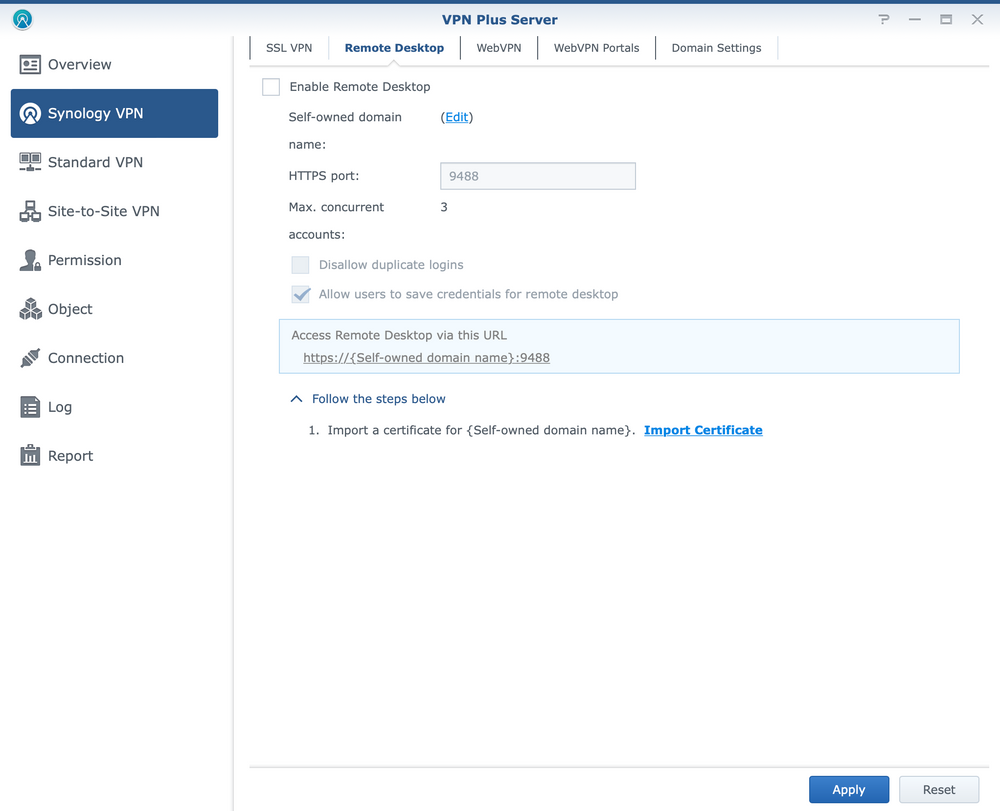The image size is (1000, 811).
Task: Click the Site-to-Site VPN network icon
Action: (30, 211)
